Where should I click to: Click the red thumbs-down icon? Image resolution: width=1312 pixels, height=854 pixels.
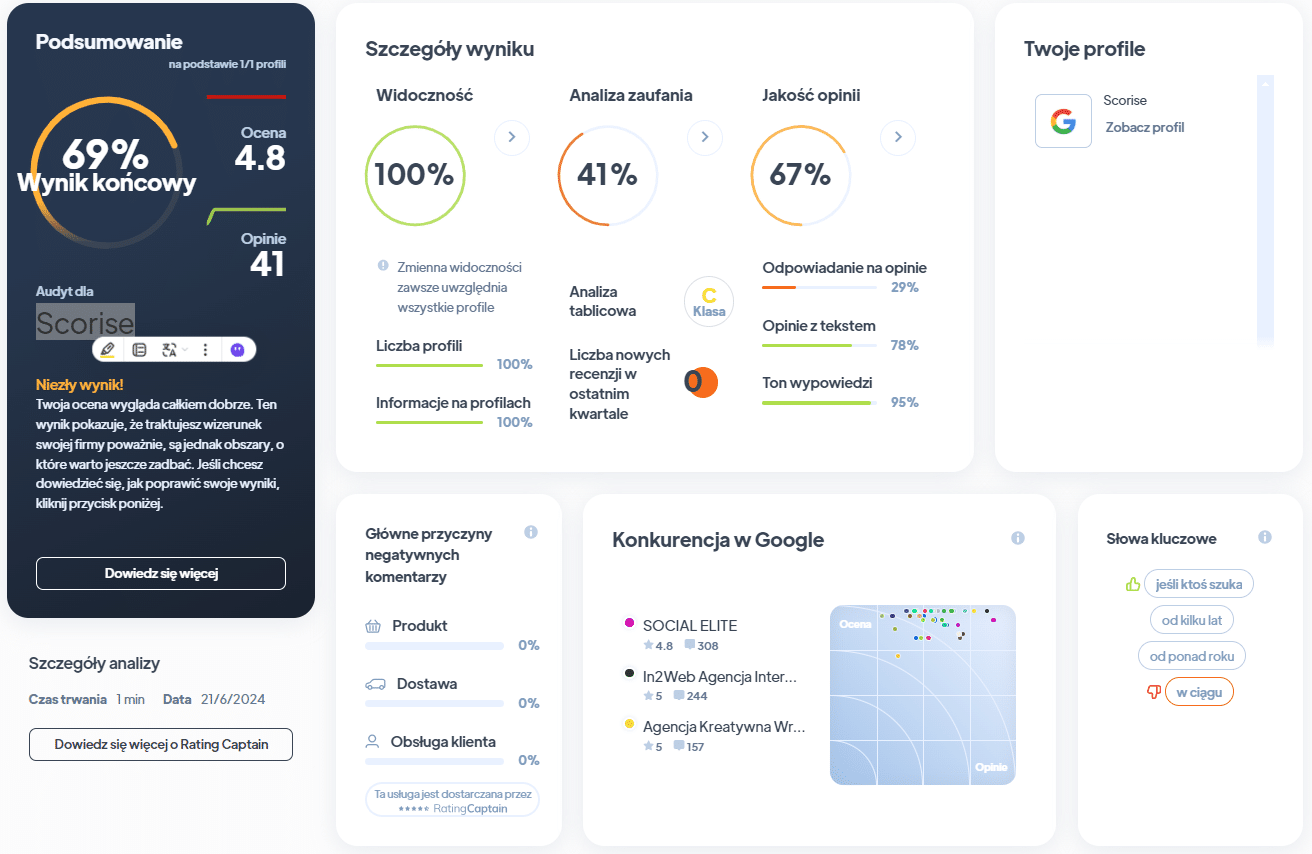[1154, 691]
